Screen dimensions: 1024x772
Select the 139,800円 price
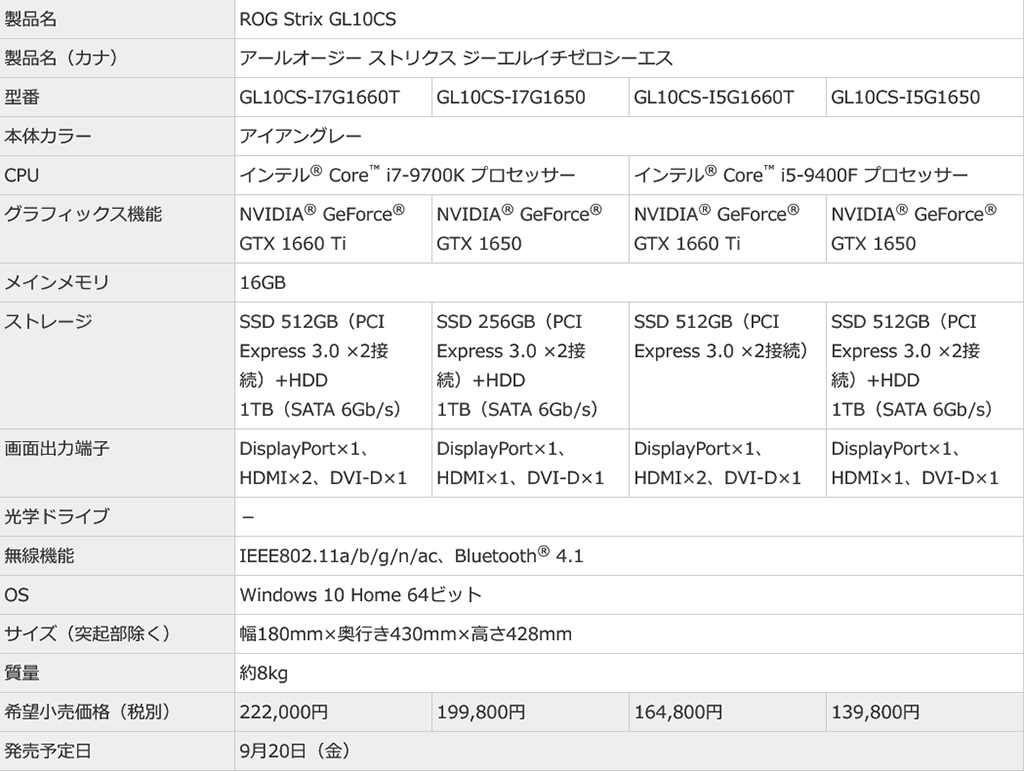875,712
